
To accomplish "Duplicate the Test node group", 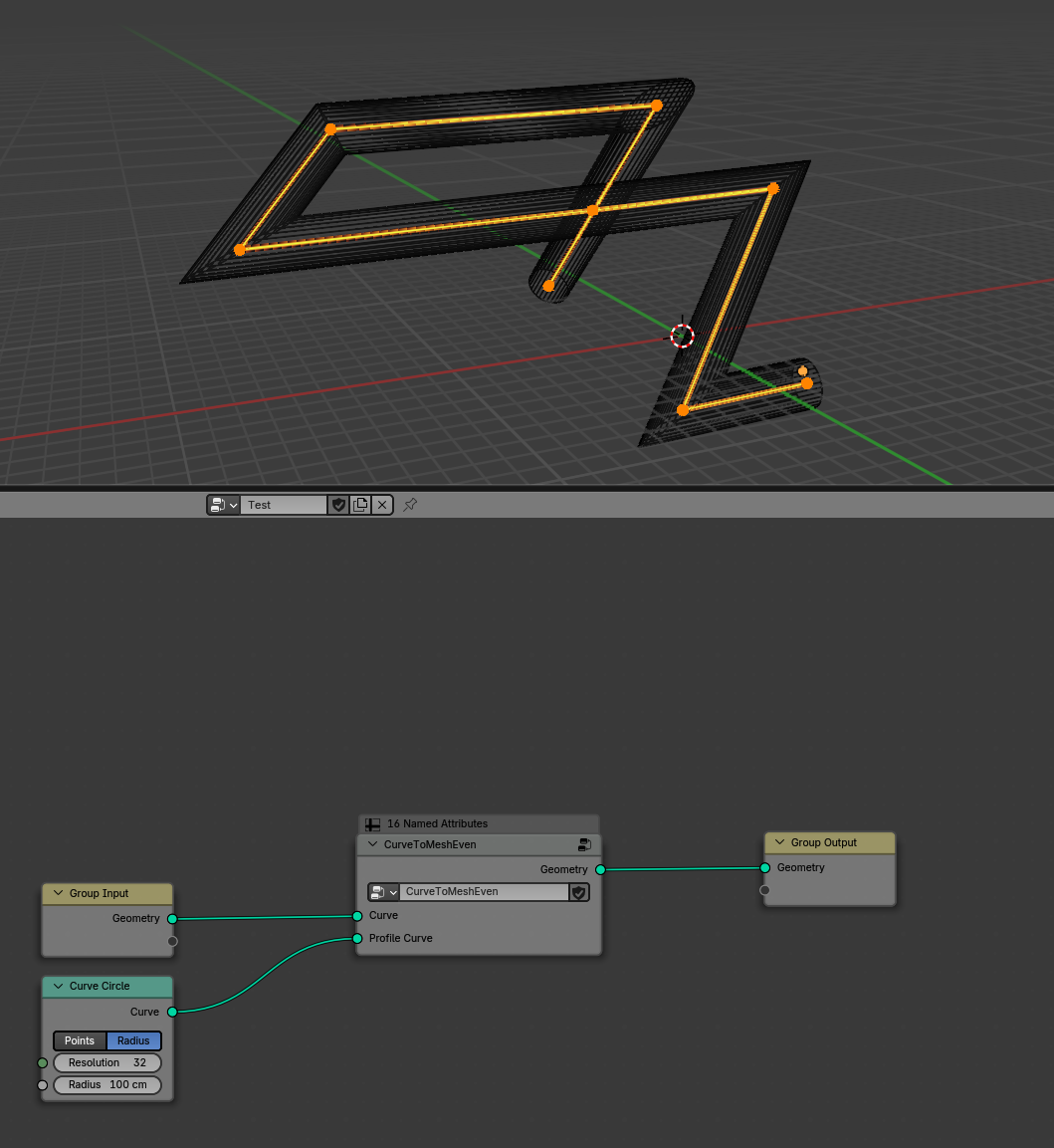I will 360,505.
